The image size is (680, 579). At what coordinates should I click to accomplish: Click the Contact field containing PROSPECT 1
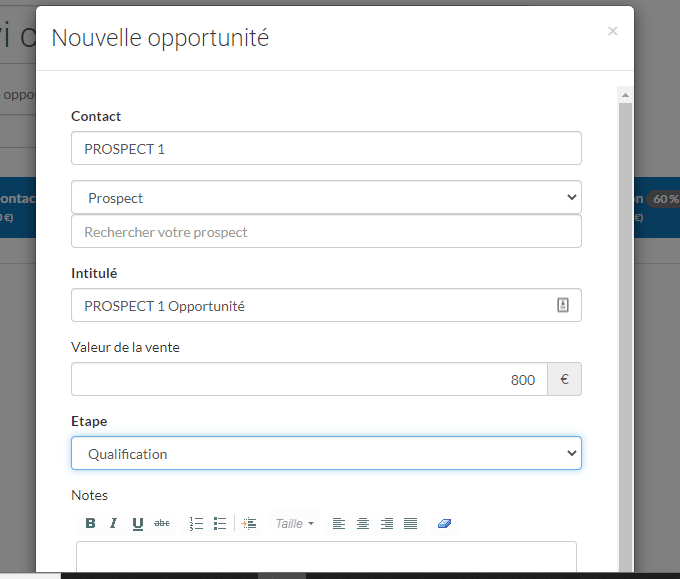coord(326,149)
